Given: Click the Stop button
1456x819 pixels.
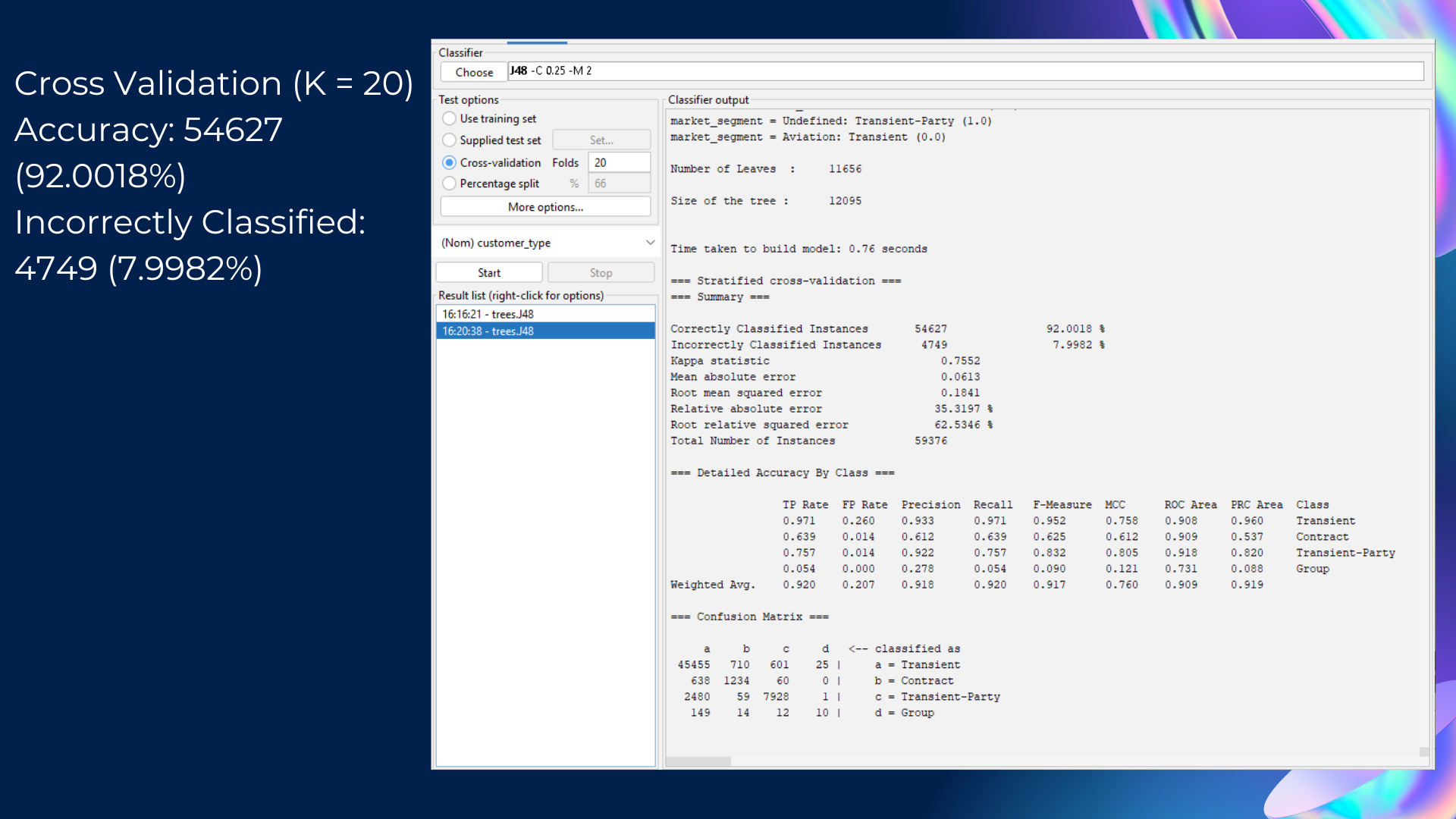Looking at the screenshot, I should click(601, 273).
